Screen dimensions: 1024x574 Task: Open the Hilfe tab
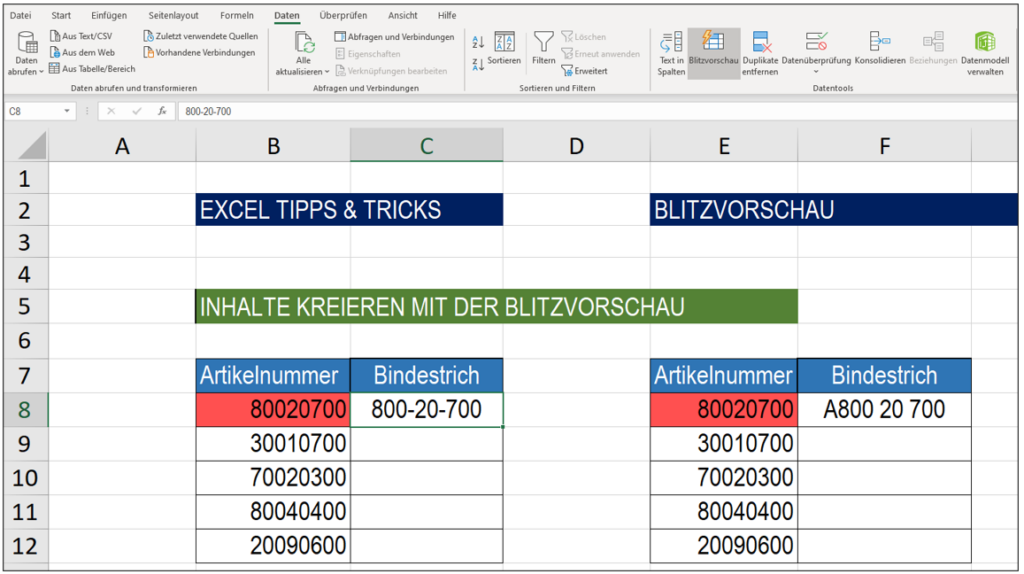point(447,15)
